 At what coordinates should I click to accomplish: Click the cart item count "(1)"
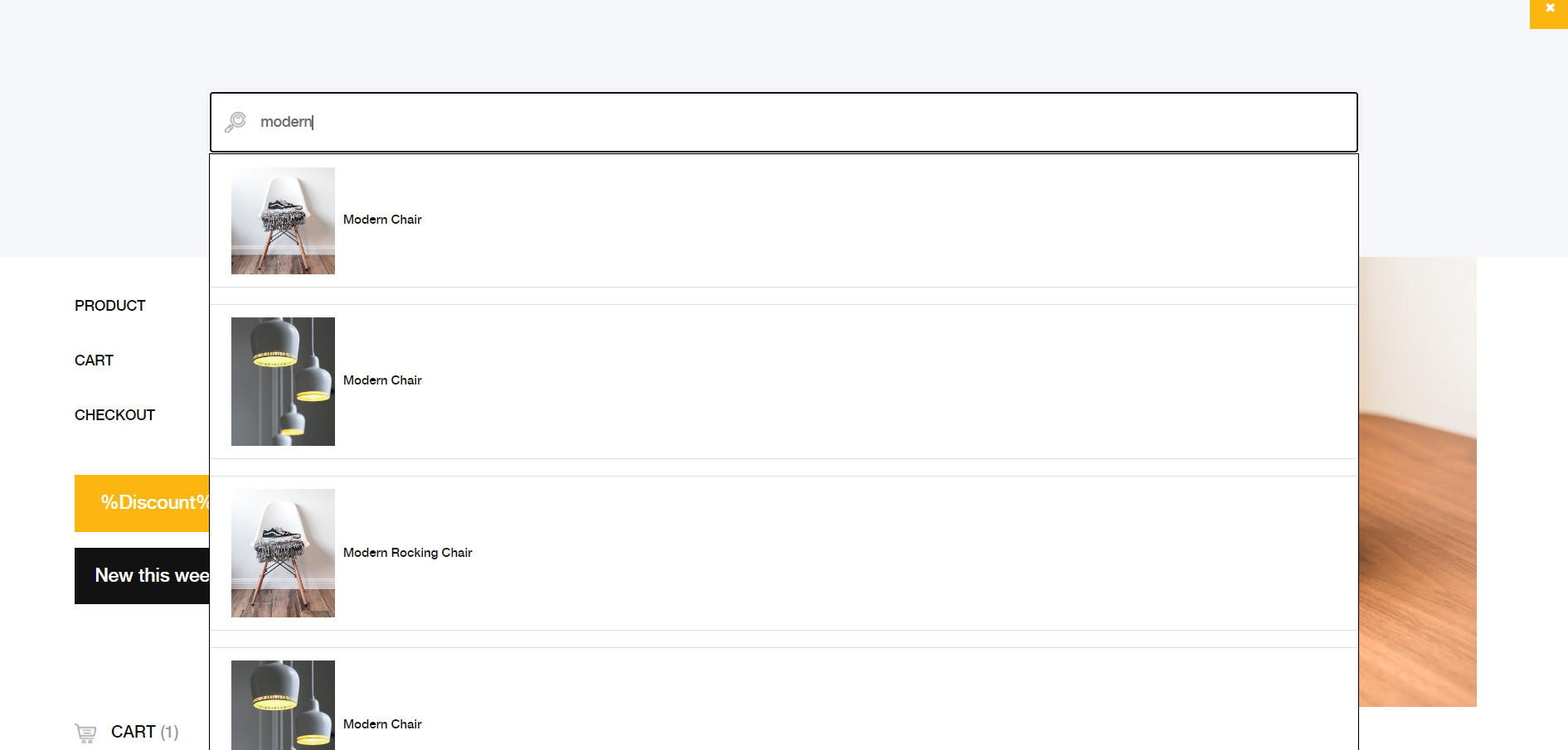pos(169,733)
